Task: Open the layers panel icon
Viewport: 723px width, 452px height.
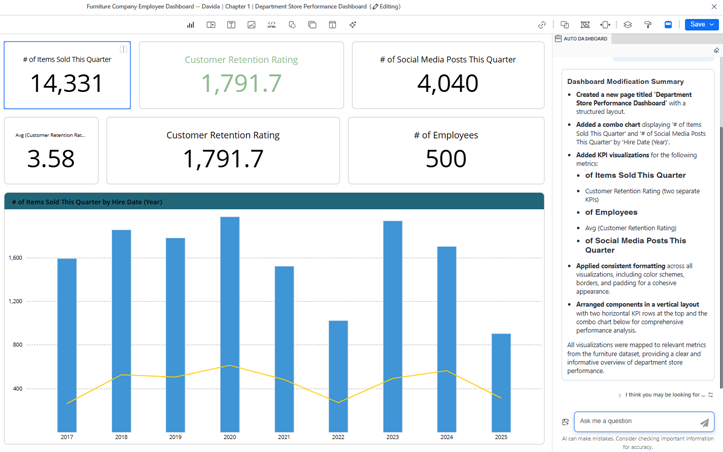Action: 627,25
